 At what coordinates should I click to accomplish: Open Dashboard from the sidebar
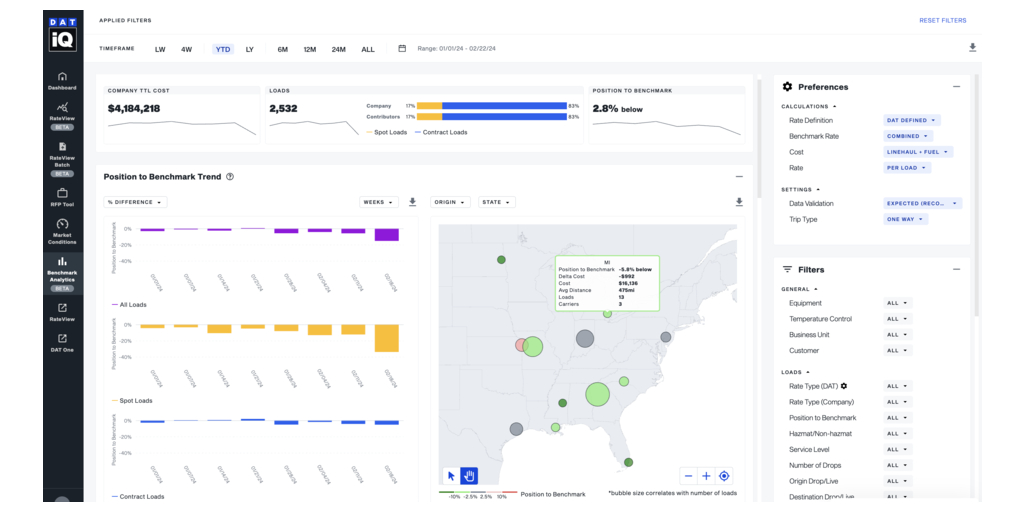click(62, 80)
